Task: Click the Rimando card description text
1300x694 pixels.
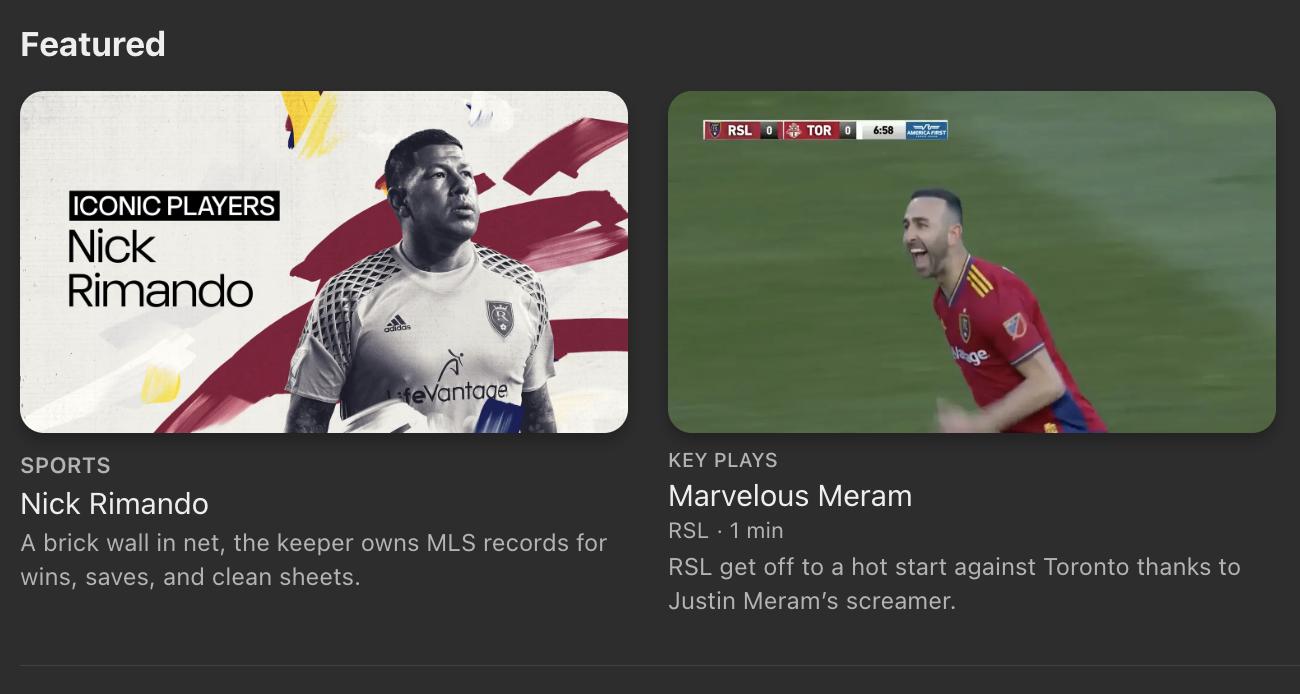Action: (x=314, y=561)
